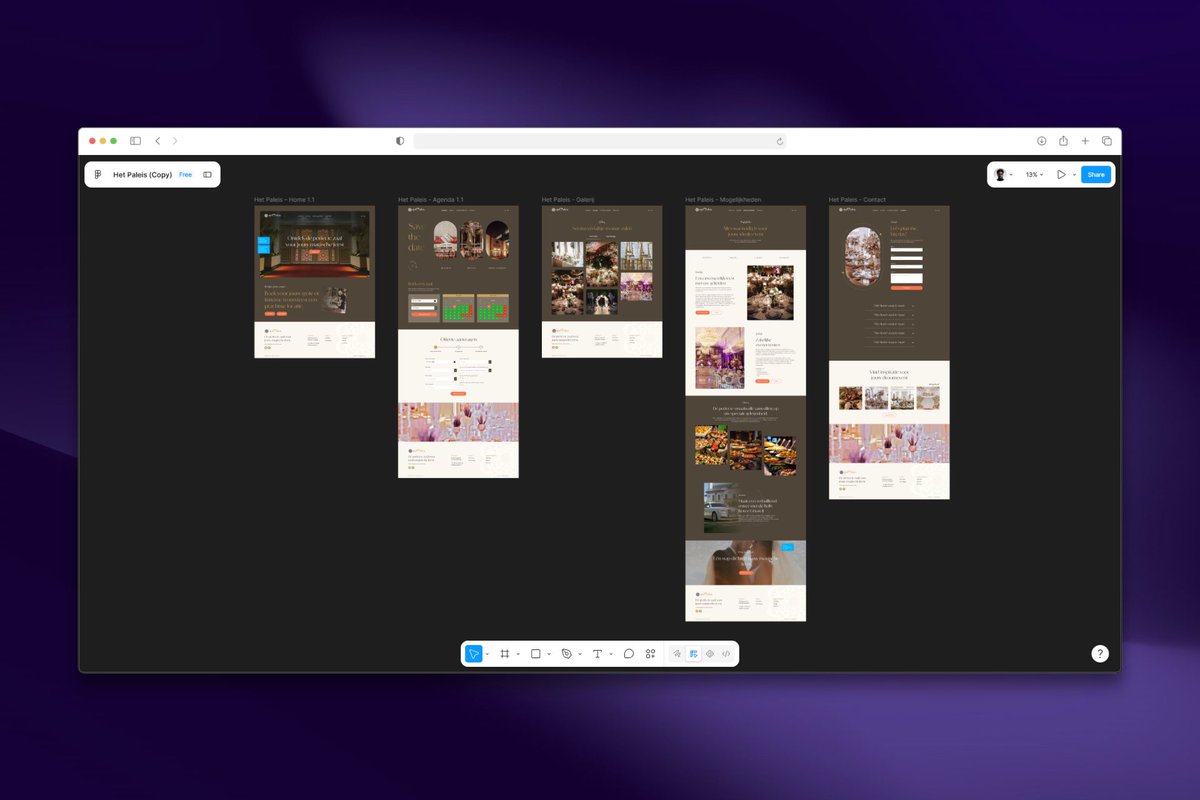This screenshot has width=1200, height=800.
Task: Click the Present play icon
Action: point(1061,175)
